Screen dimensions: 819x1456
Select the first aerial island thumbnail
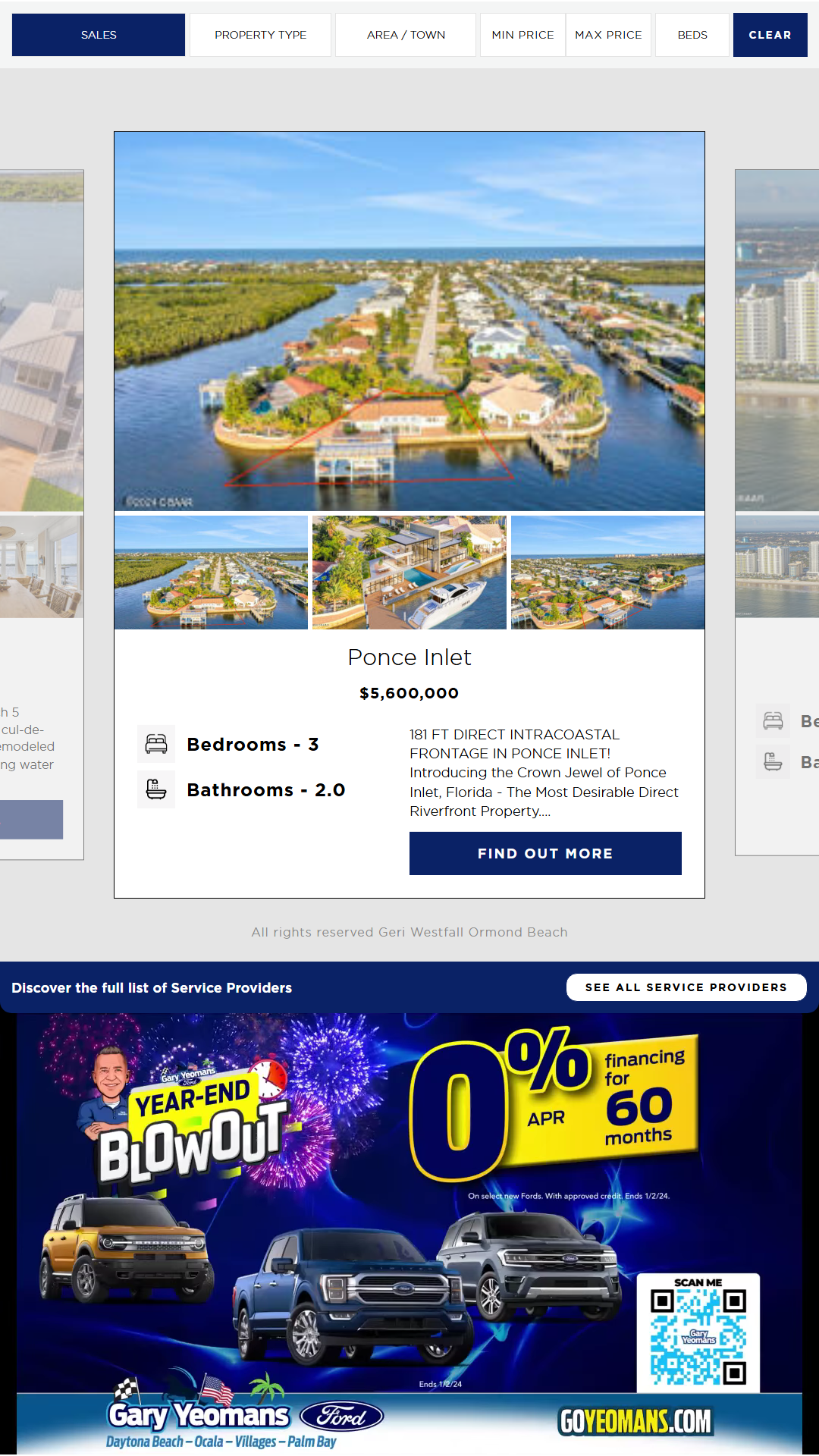(211, 573)
